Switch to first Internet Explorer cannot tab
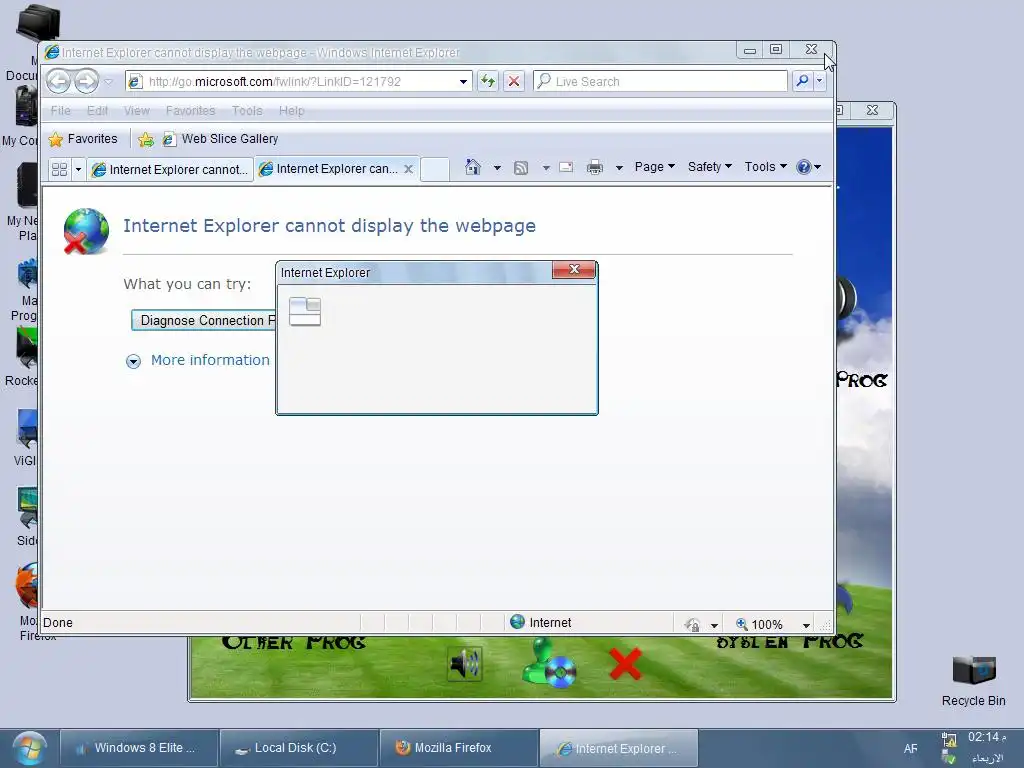The height and width of the screenshot is (768, 1024). tap(170, 170)
